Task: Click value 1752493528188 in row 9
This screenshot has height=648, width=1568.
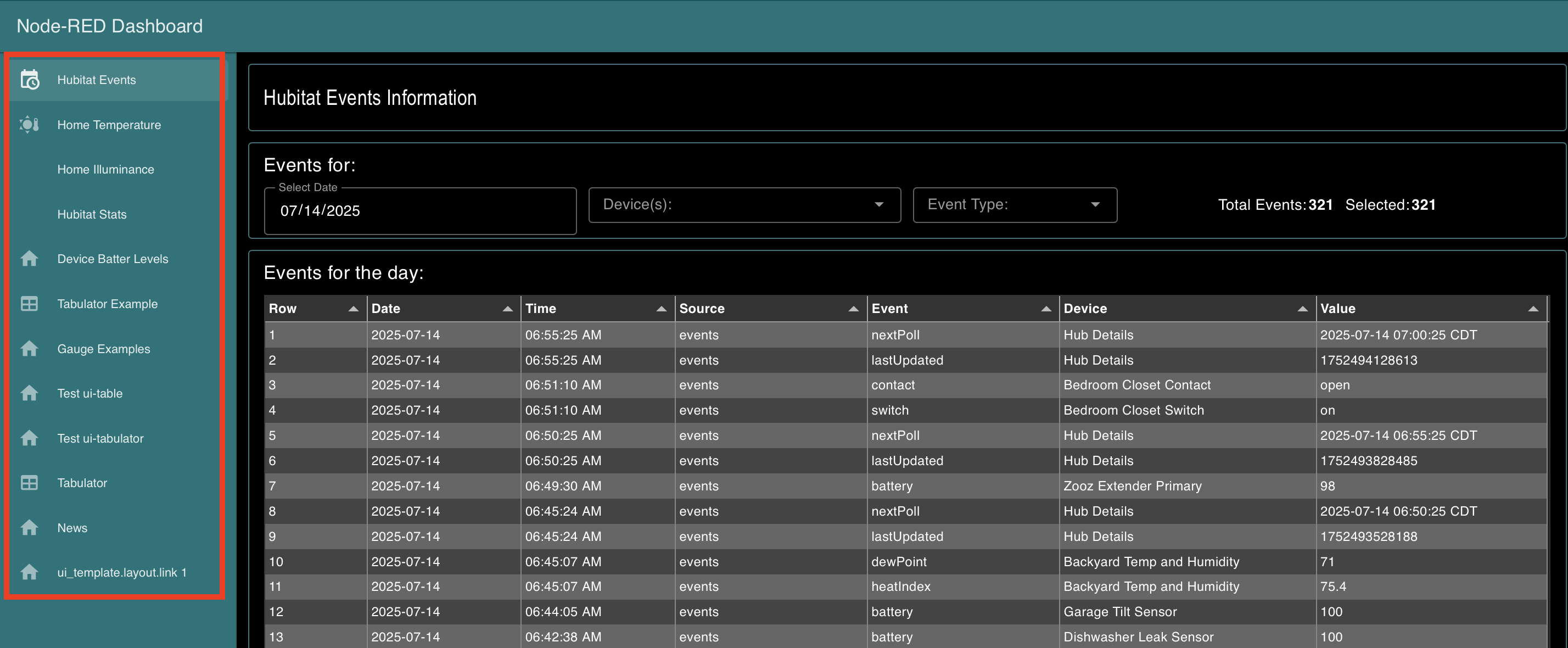Action: tap(1431, 537)
